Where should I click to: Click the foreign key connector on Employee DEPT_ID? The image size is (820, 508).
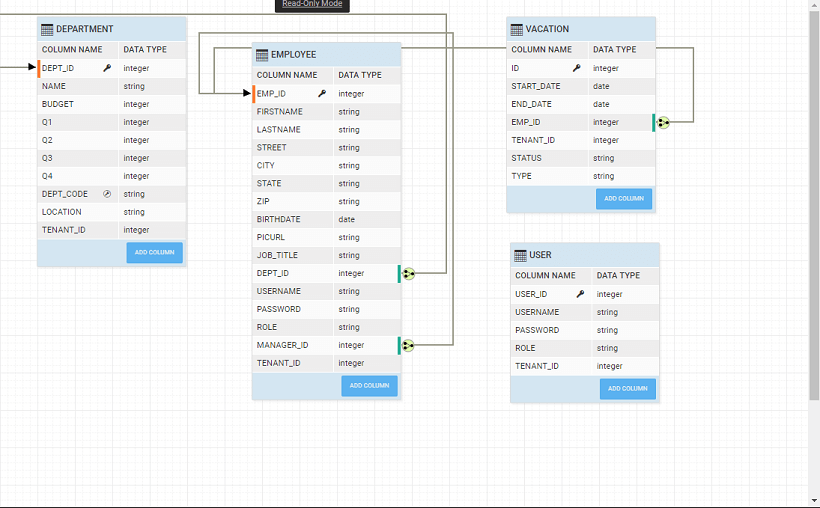(x=408, y=273)
